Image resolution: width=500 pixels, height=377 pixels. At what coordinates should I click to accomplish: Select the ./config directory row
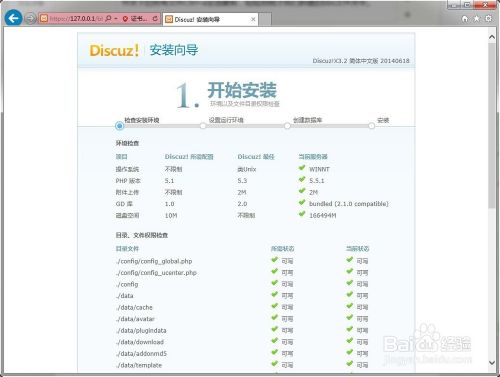click(x=242, y=284)
